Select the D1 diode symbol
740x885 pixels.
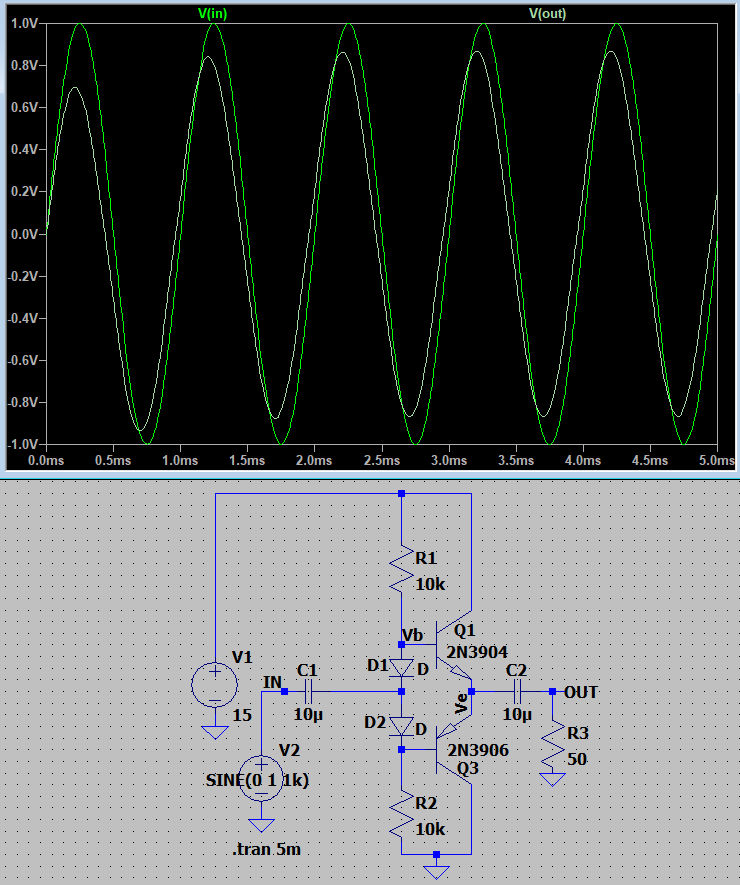click(x=401, y=668)
